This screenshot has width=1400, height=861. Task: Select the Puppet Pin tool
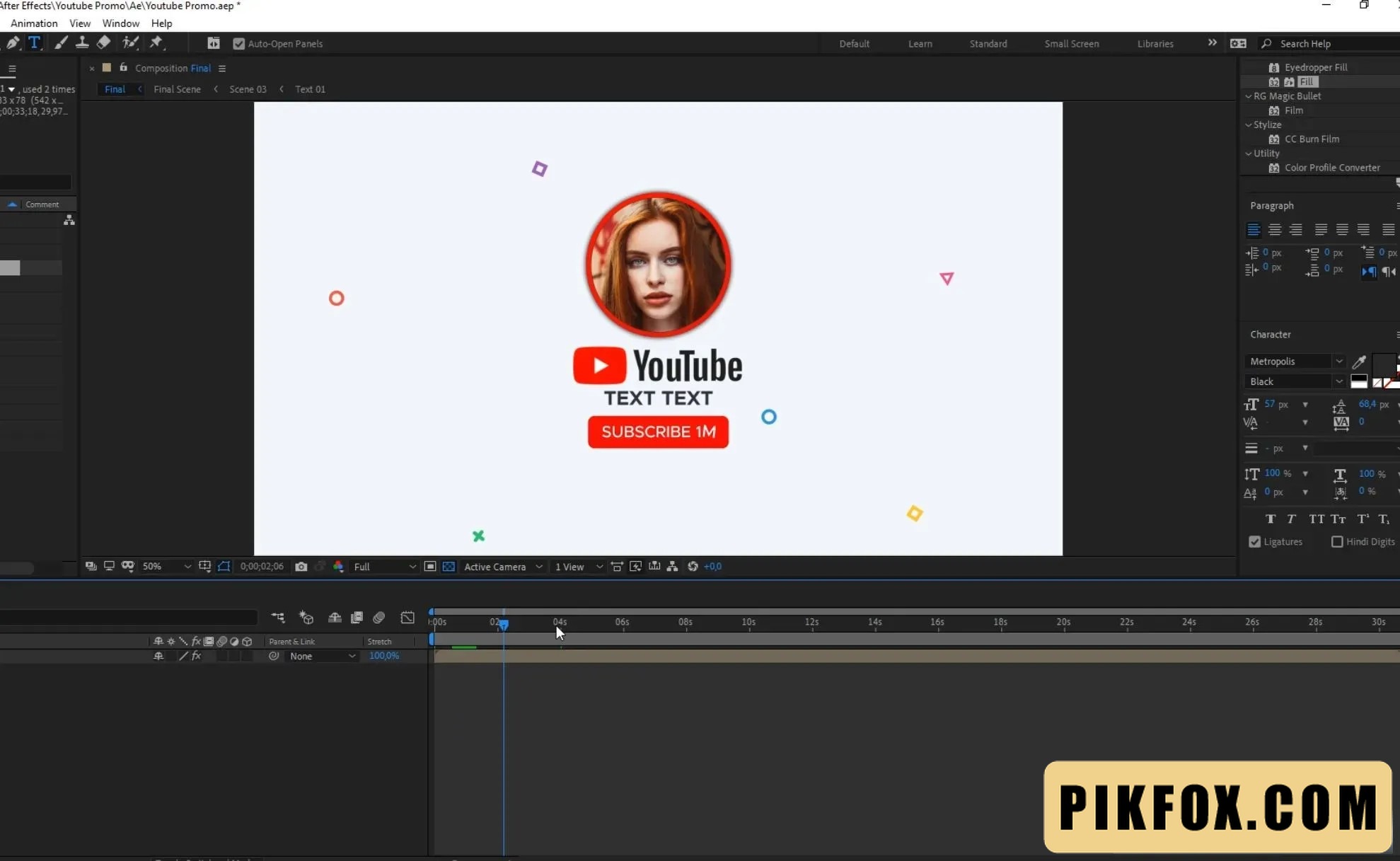click(156, 43)
